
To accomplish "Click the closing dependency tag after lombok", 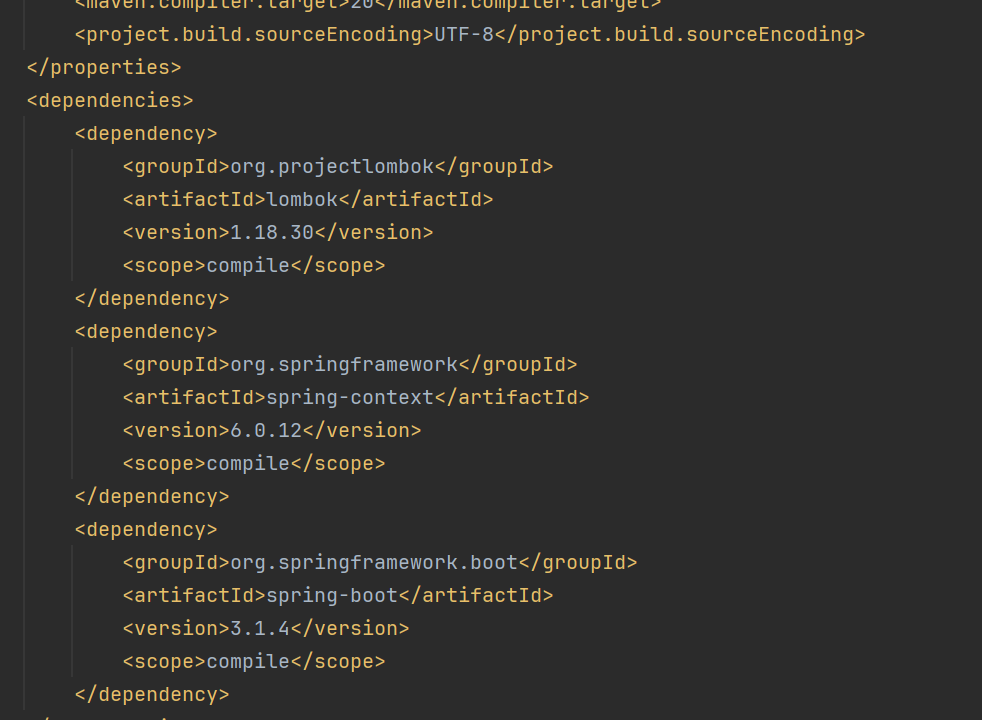I will pos(152,298).
